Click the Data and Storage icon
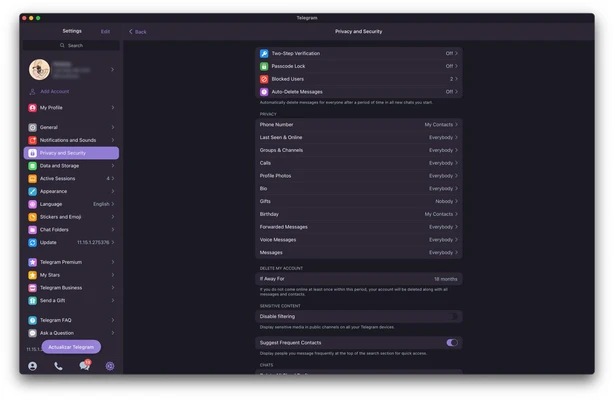The height and width of the screenshot is (400, 614). [x=33, y=166]
